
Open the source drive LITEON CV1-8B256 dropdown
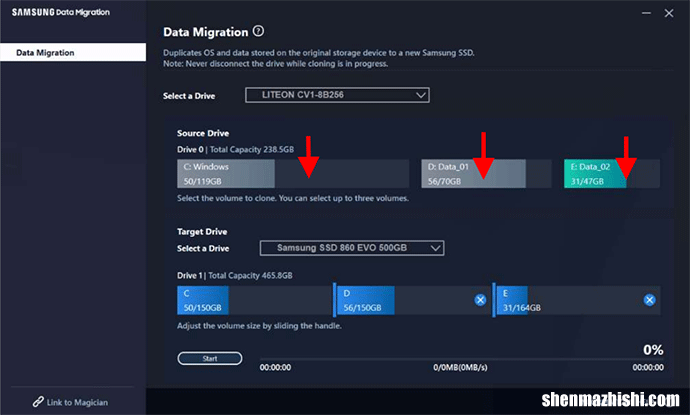click(338, 95)
